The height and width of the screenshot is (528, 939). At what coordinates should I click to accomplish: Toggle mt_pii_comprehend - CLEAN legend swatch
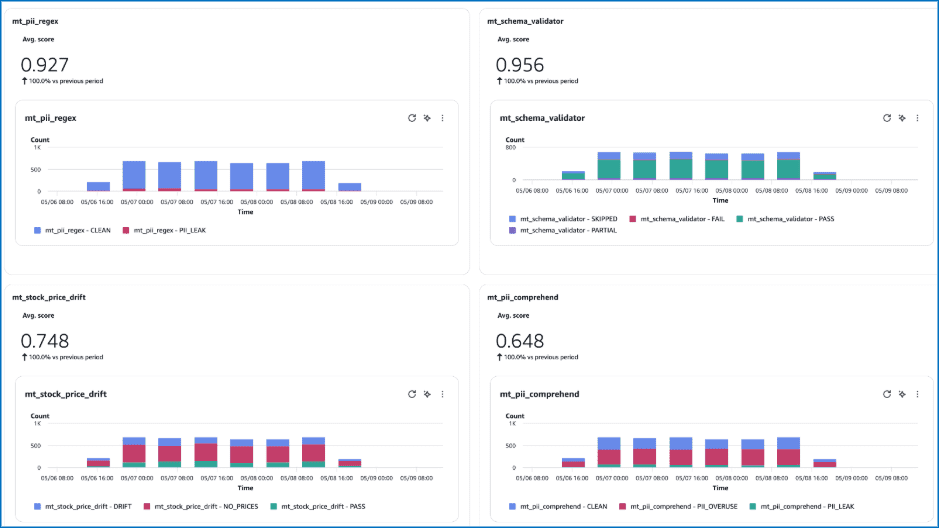512,506
